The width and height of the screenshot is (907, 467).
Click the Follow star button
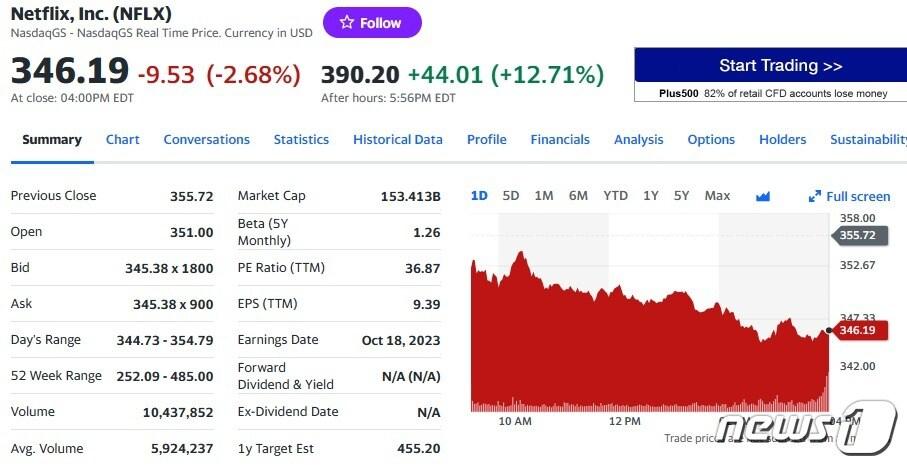click(x=371, y=23)
